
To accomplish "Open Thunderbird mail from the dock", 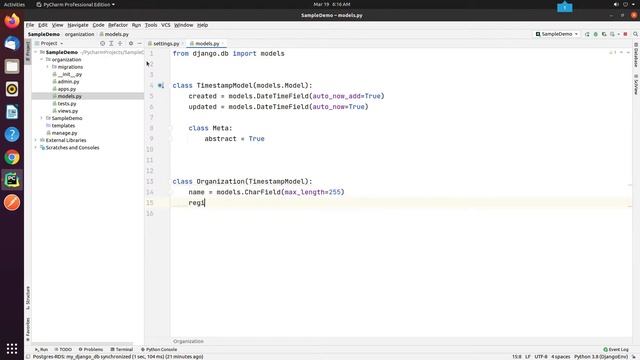I will [x=12, y=43].
